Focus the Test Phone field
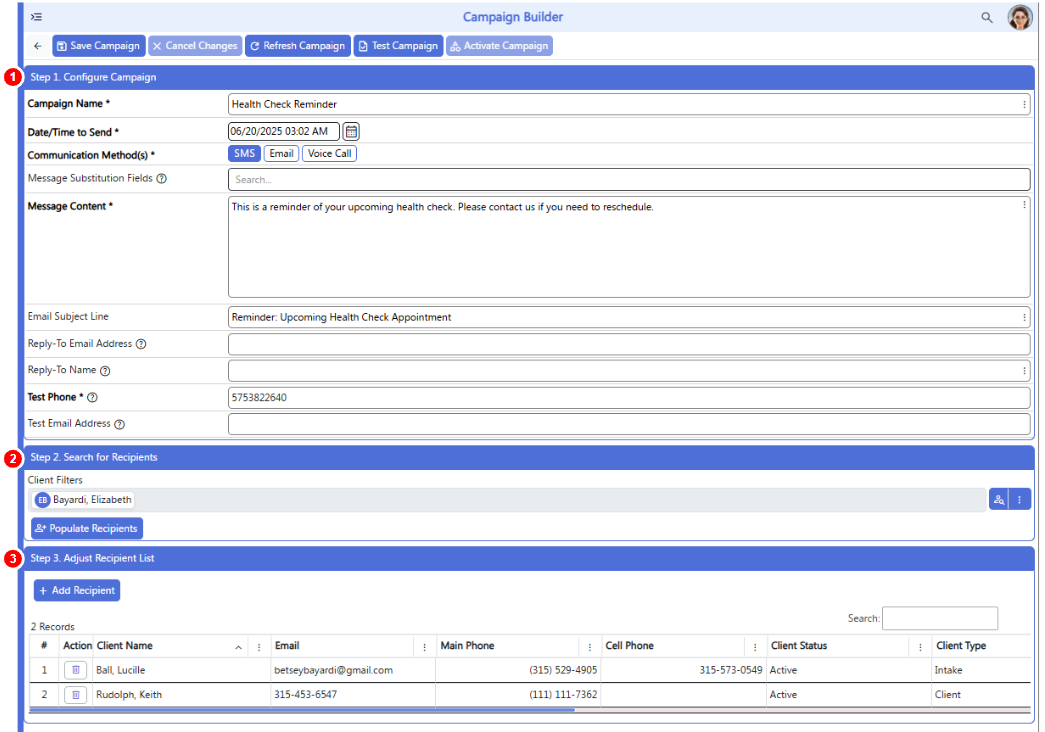The width and height of the screenshot is (1045, 732). [629, 397]
